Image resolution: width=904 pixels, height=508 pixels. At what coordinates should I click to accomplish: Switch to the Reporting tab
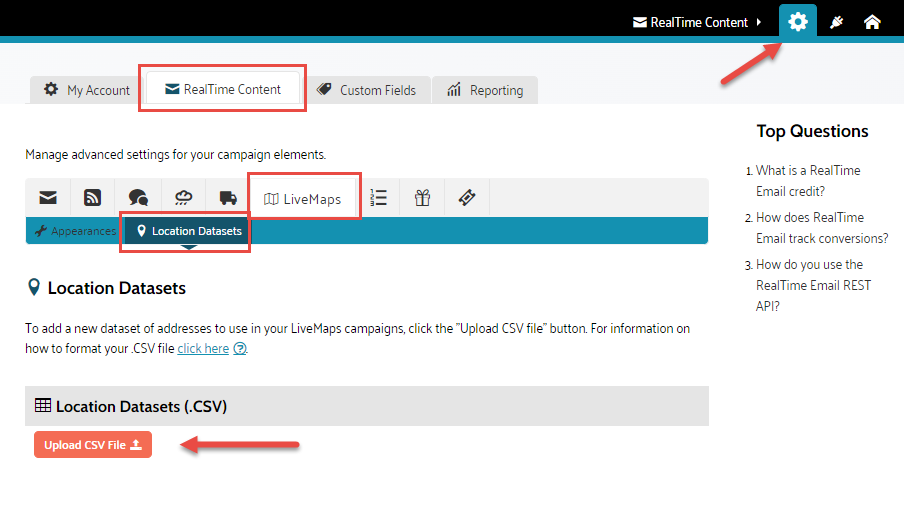[485, 90]
